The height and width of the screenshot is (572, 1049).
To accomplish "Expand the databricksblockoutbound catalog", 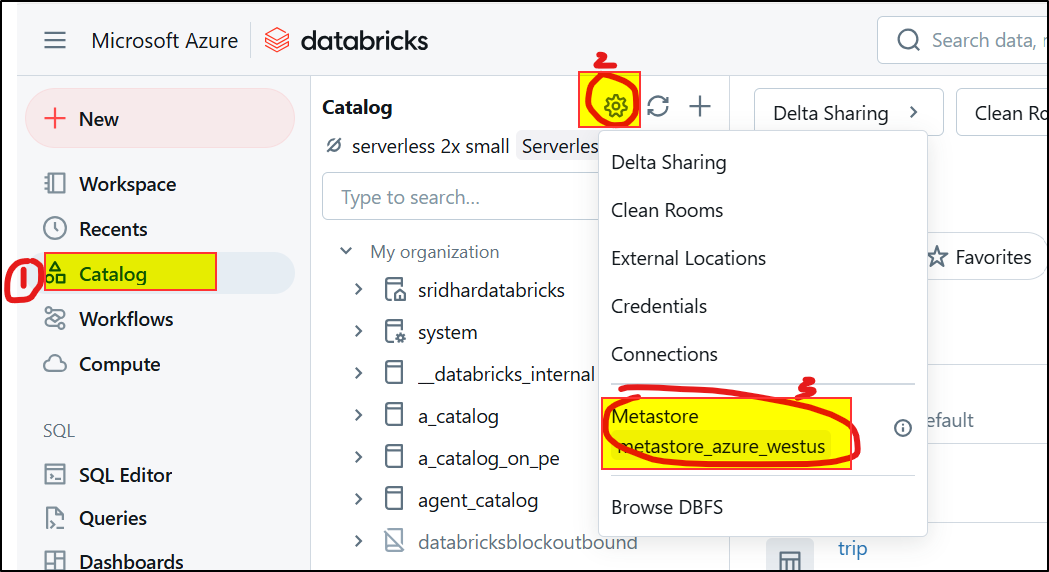I will click(x=359, y=541).
